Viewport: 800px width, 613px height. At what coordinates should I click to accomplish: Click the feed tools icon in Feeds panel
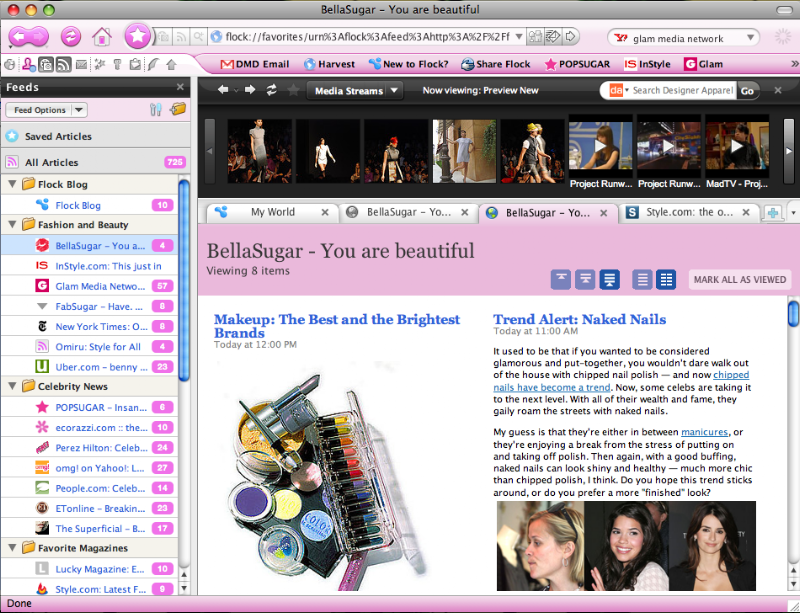156,110
